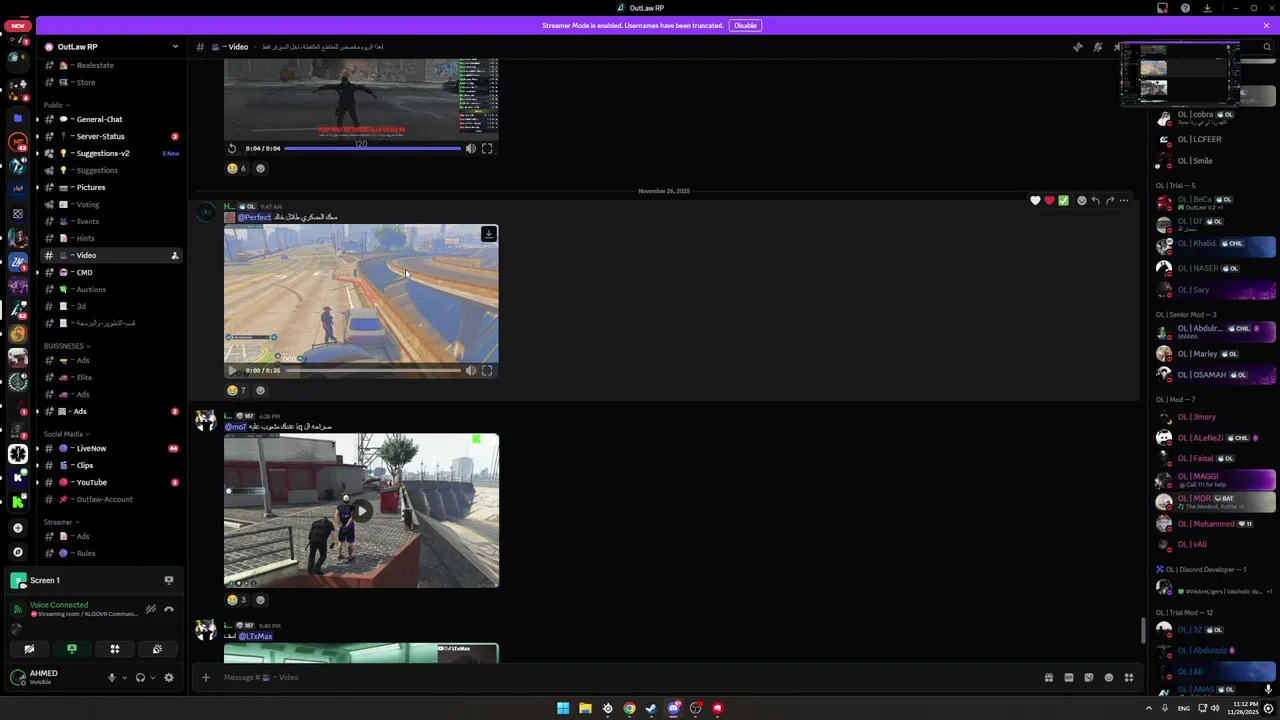Collapse the BUISSNESS category
Screen dimensions: 1280x720
(x=66, y=346)
